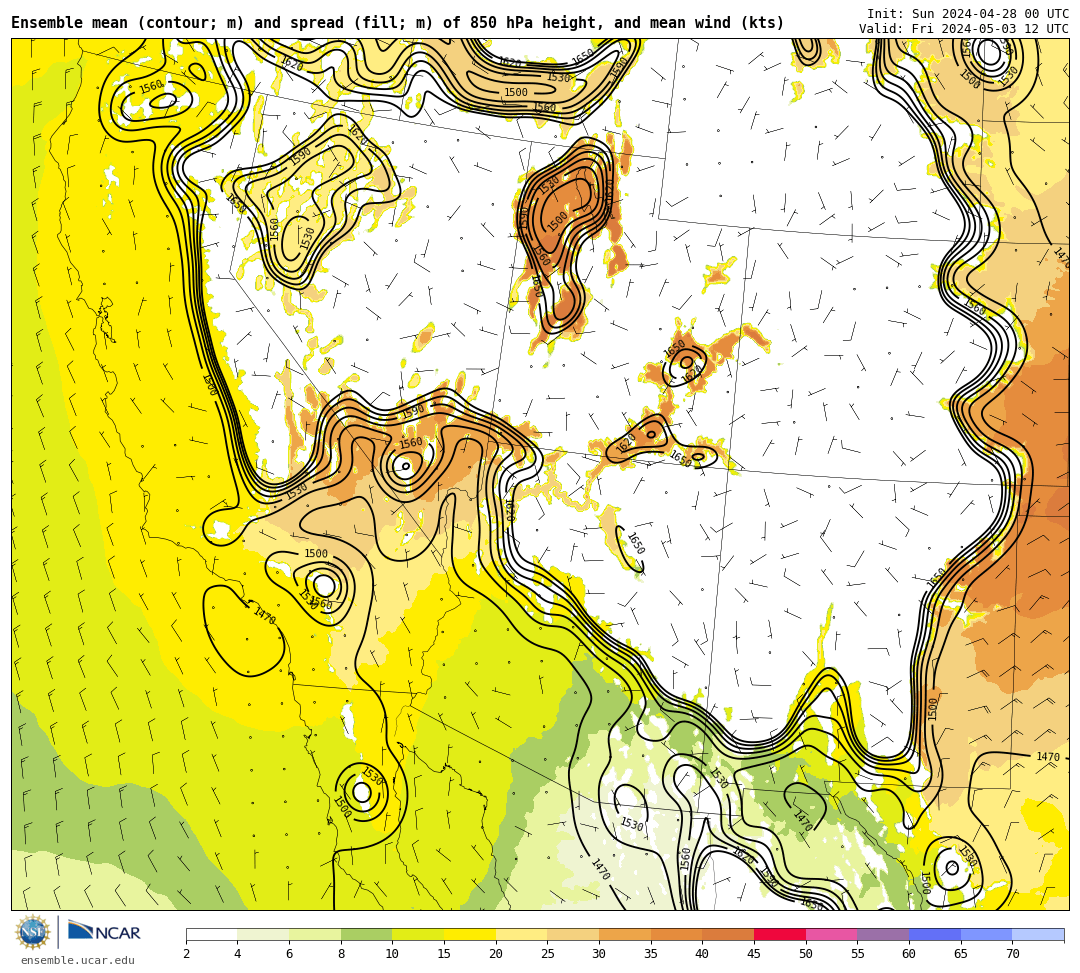
Task: Click the tan 25–30 color bar segment
Action: click(x=573, y=934)
